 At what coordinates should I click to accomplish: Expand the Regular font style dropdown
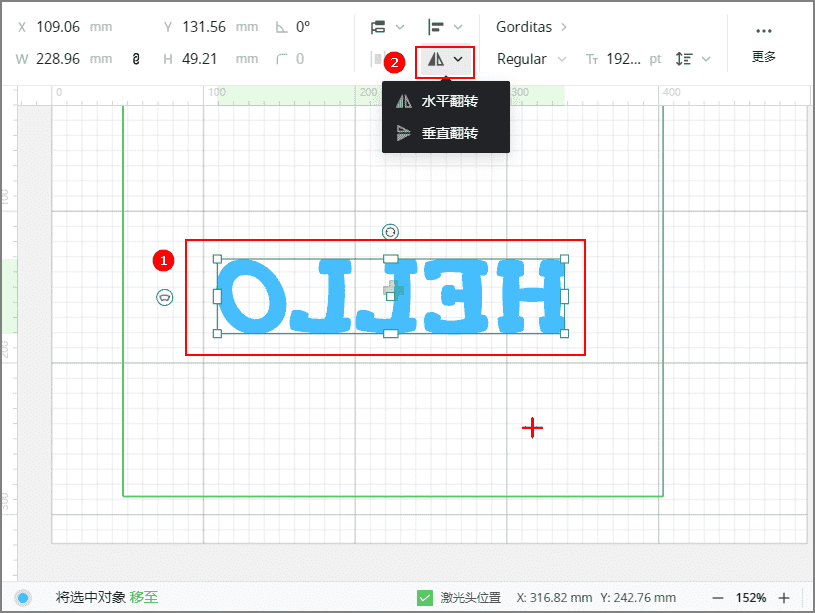[531, 60]
